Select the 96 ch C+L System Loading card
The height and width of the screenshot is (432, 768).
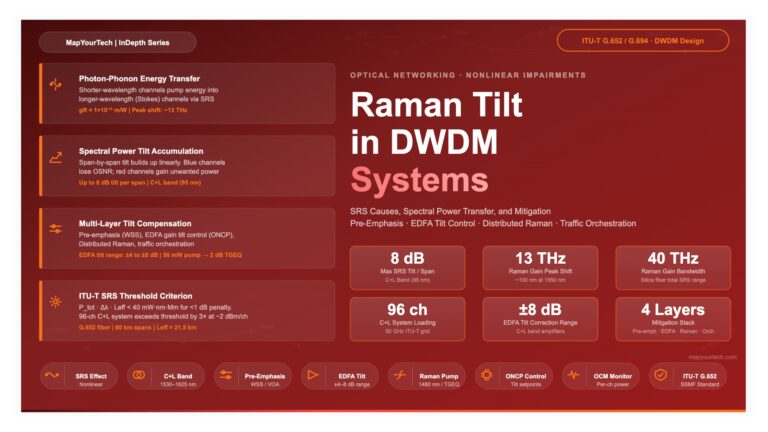coord(406,318)
